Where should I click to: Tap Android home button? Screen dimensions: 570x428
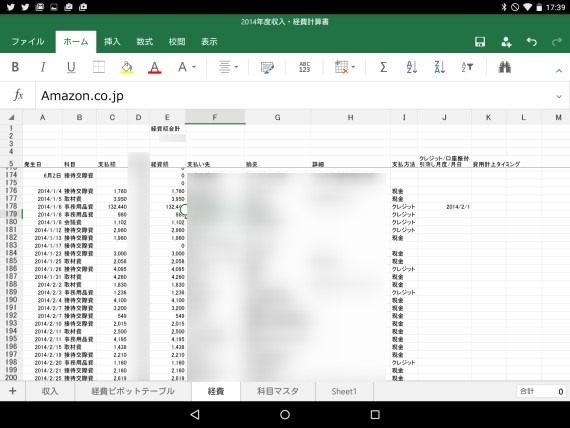click(x=285, y=414)
